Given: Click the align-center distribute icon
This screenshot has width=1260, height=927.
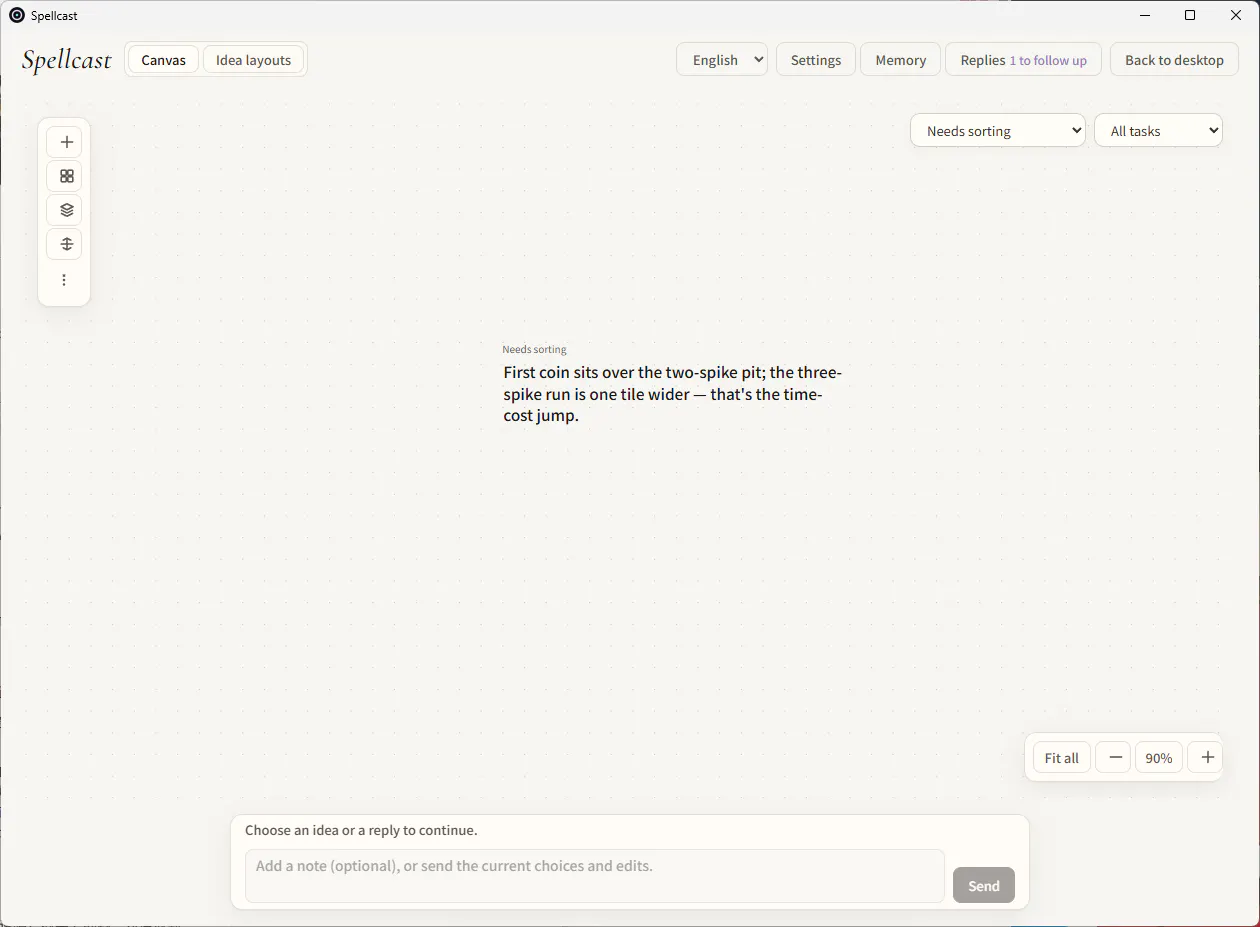Looking at the screenshot, I should point(66,244).
